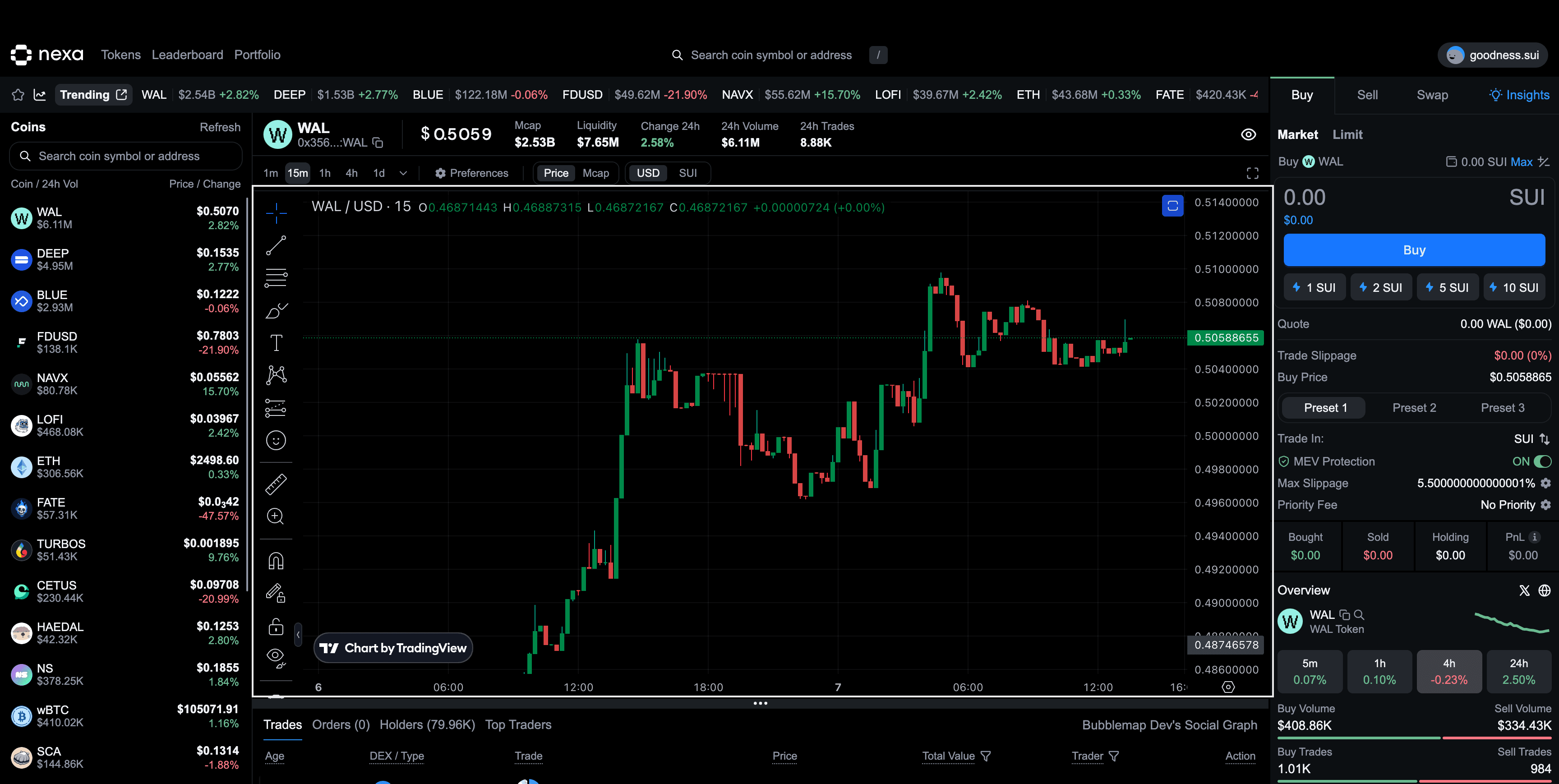Open the Holders (79.96K) tab

[x=427, y=724]
